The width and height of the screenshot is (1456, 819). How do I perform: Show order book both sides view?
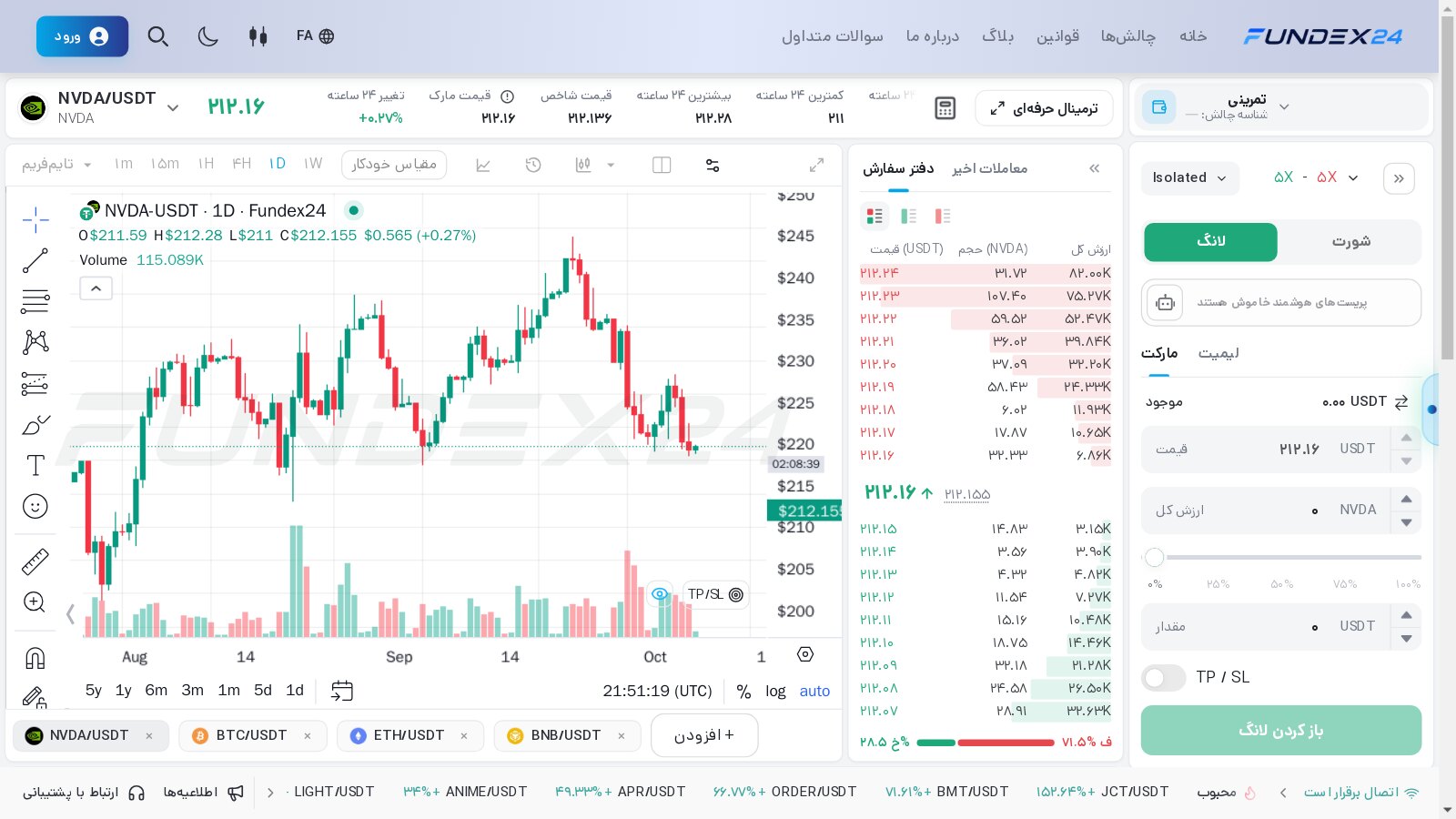(x=875, y=216)
